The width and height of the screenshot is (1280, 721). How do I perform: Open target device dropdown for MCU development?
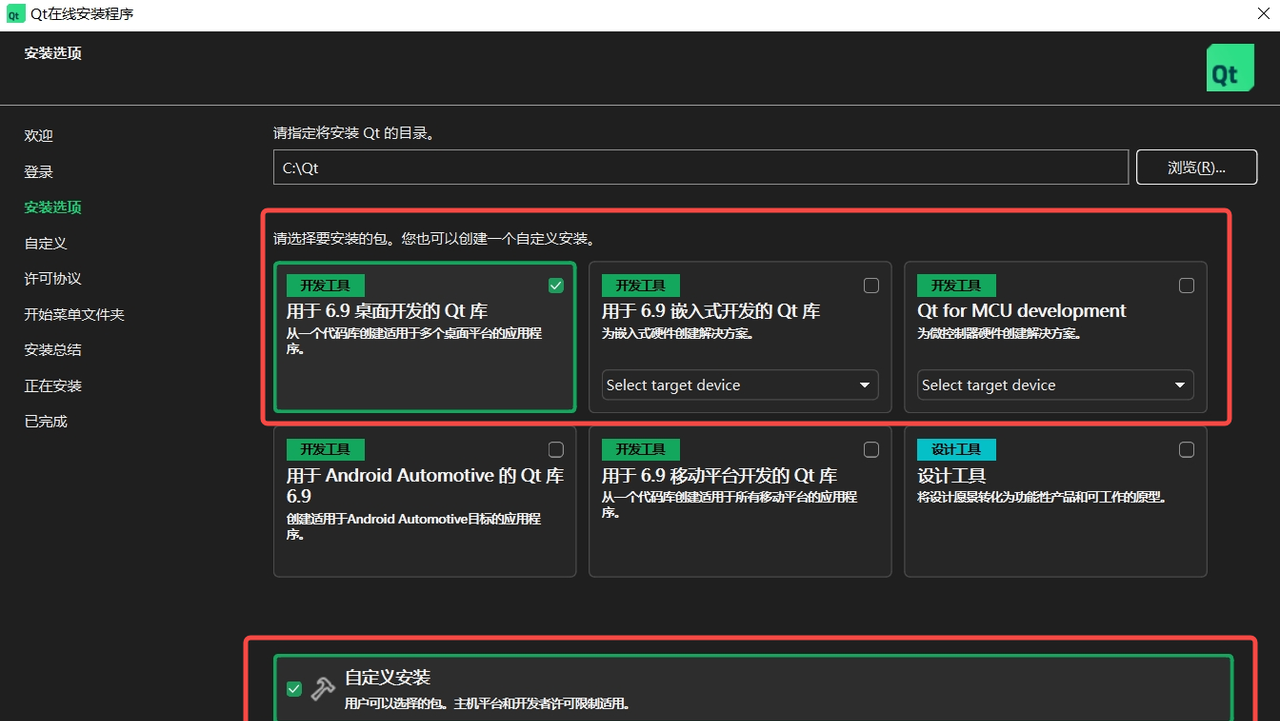[1055, 385]
